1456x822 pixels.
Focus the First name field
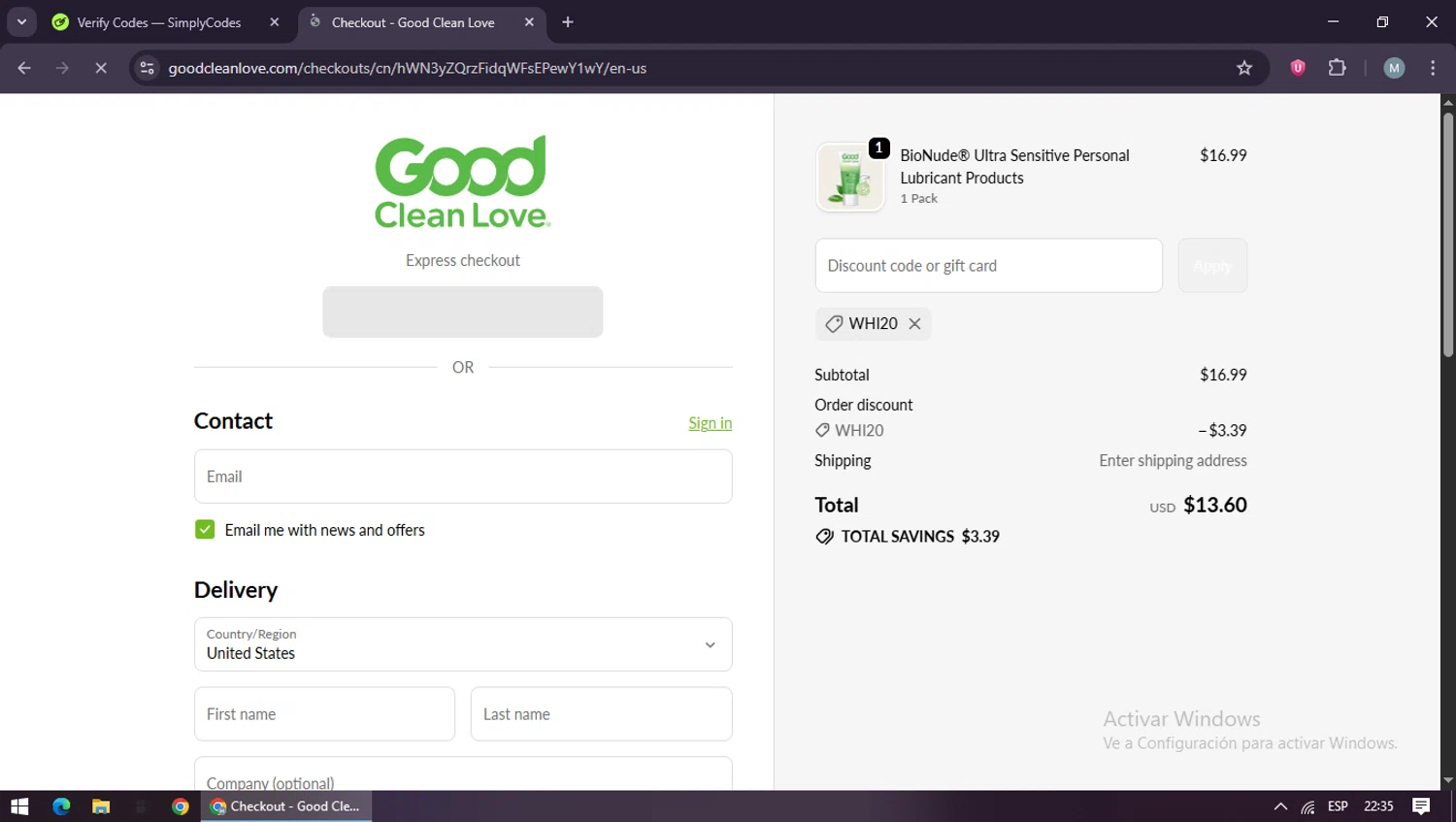pos(324,714)
